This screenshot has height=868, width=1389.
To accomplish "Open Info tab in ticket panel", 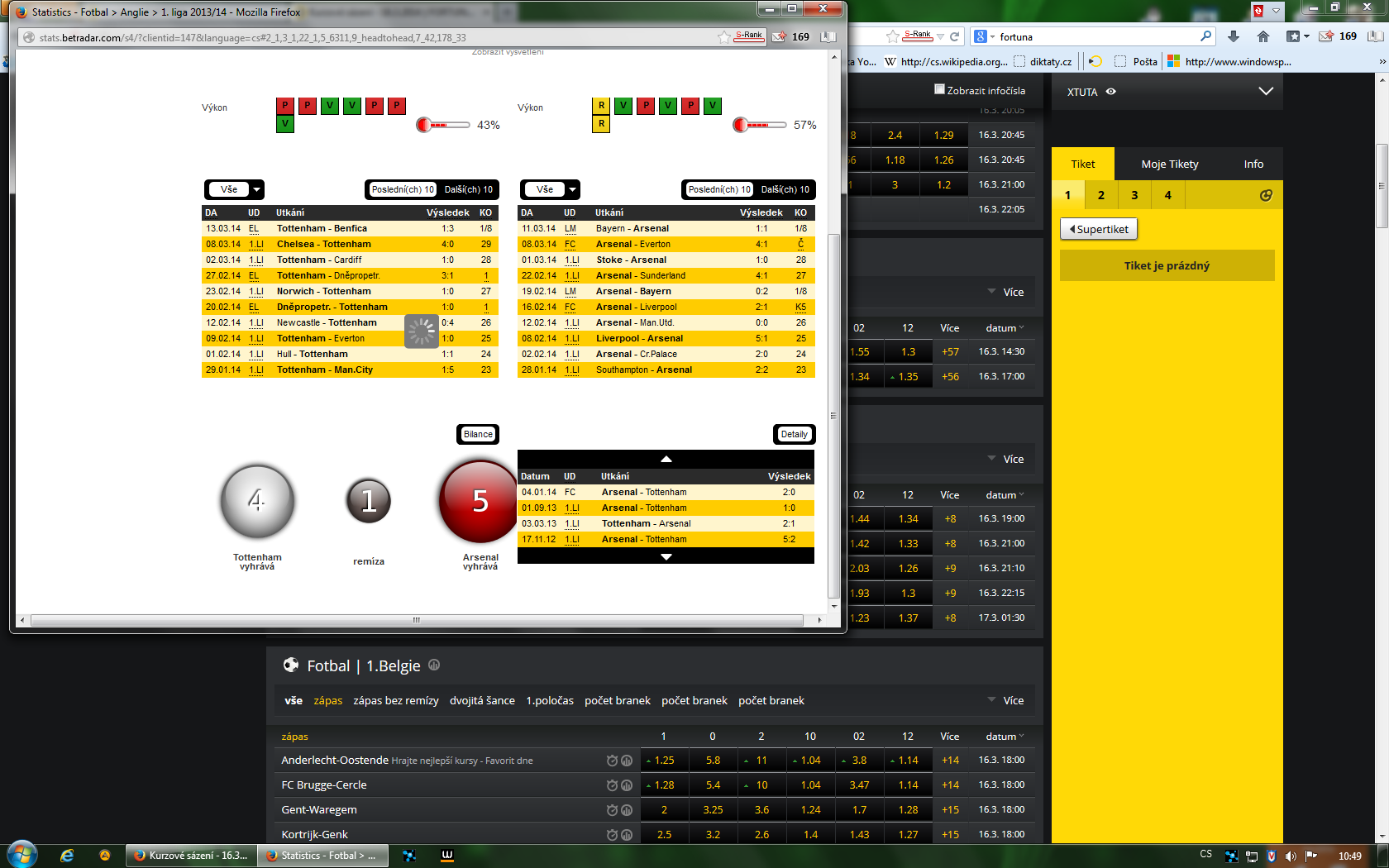I will 1253,164.
